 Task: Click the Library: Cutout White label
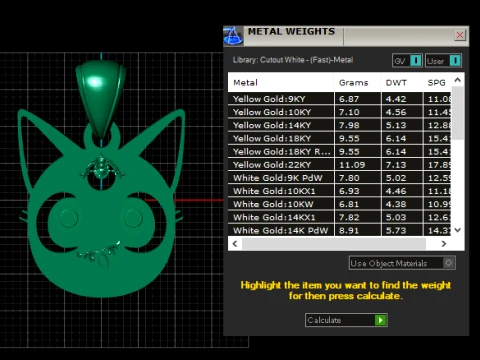(293, 60)
